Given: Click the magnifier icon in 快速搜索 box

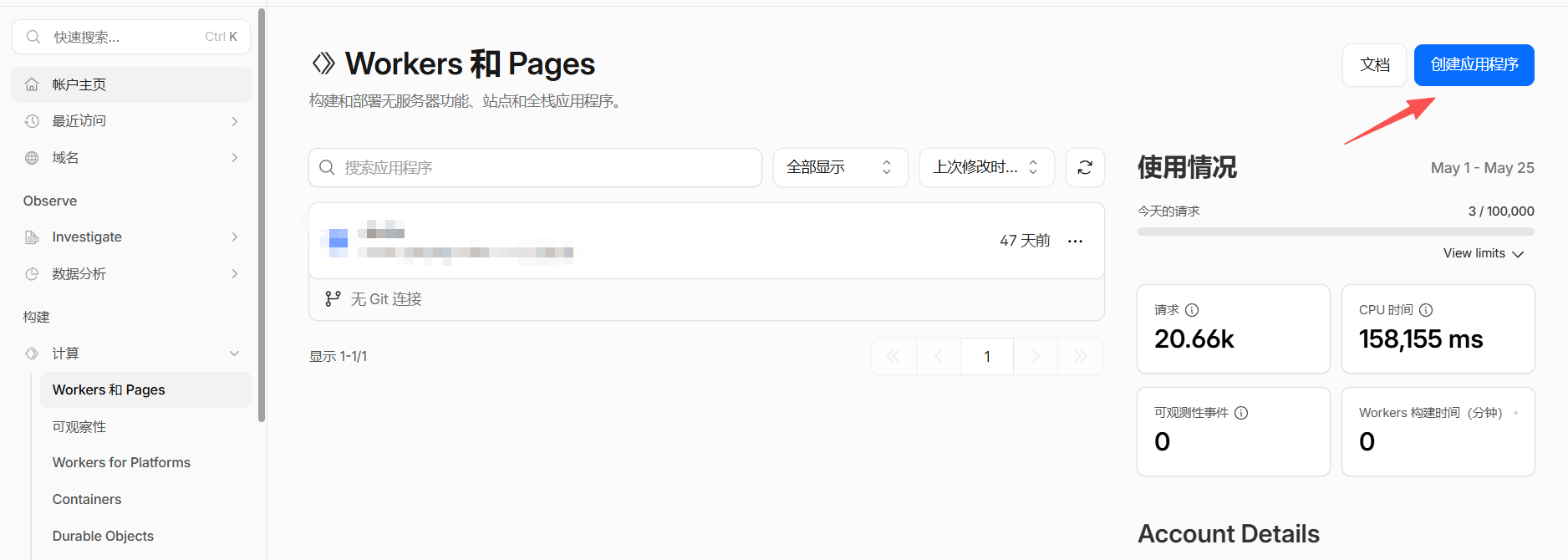Looking at the screenshot, I should click(x=33, y=37).
